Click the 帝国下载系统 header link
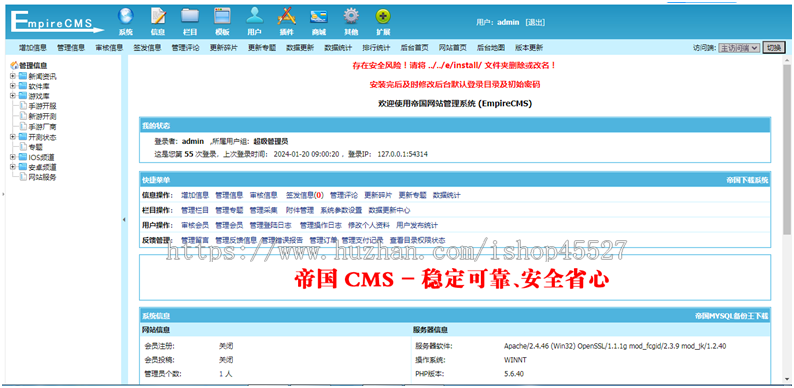This screenshot has width=794, height=388. point(747,180)
